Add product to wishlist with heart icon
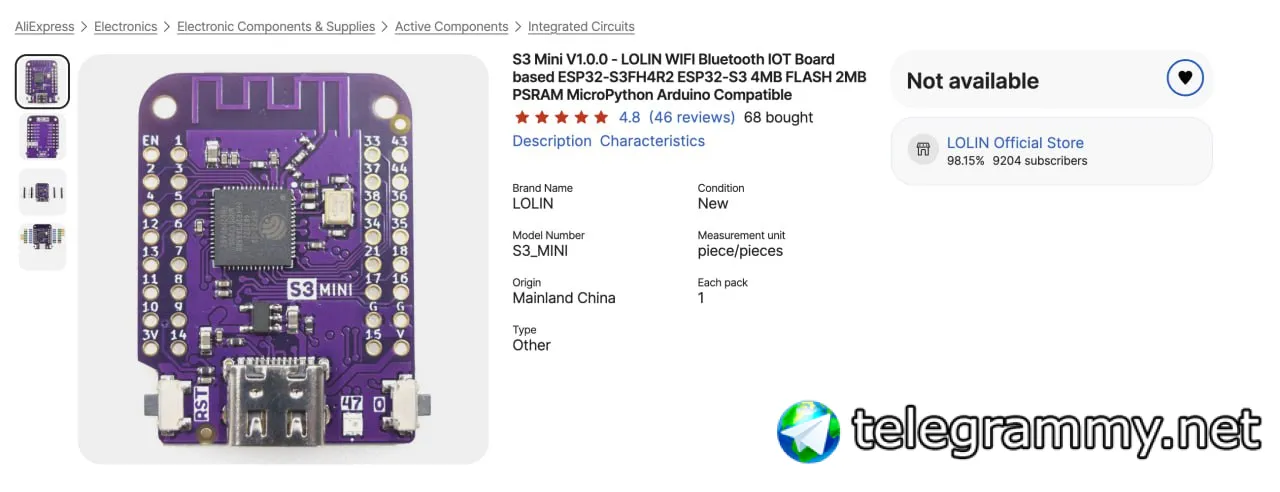 1185,78
